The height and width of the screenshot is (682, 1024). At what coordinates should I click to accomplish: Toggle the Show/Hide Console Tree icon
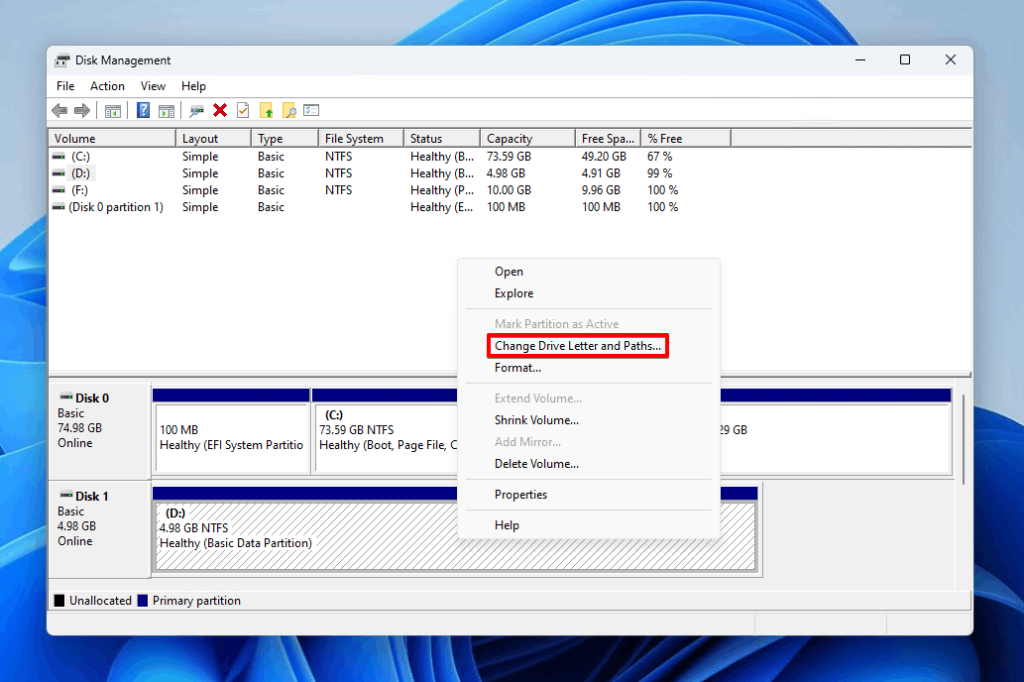pyautogui.click(x=112, y=111)
